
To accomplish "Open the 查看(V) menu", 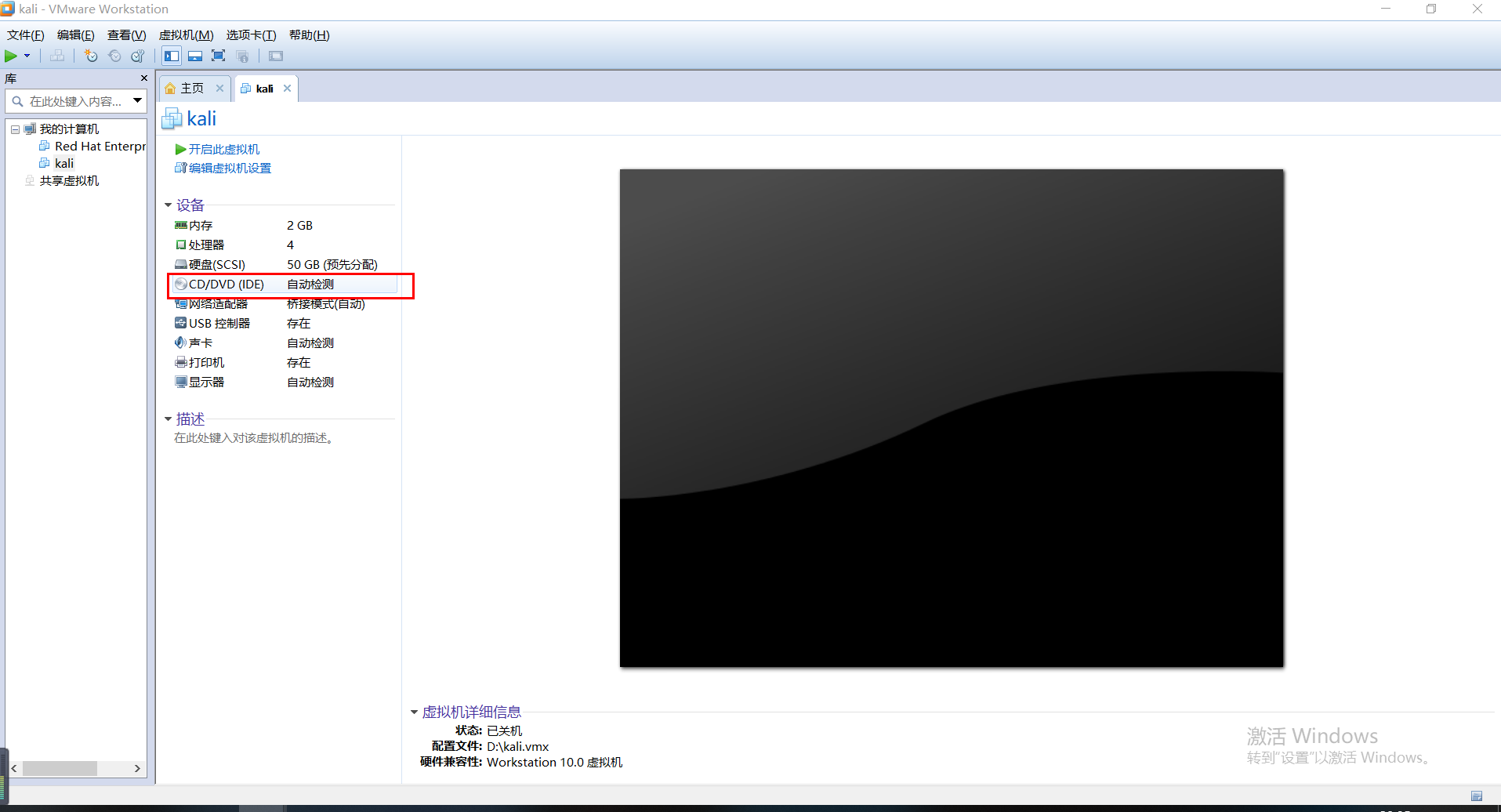I will [127, 35].
